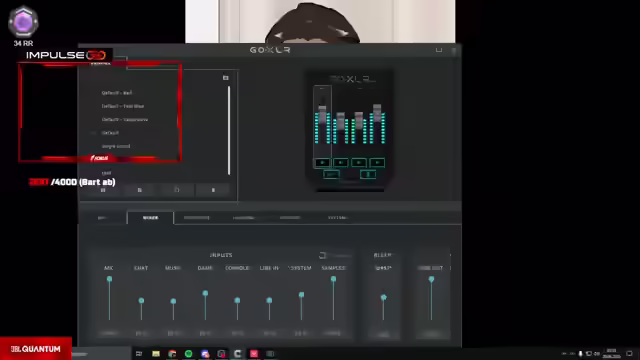Image resolution: width=640 pixels, height=360 pixels.
Task: Click the third icon button under the profile list
Action: [x=176, y=190]
